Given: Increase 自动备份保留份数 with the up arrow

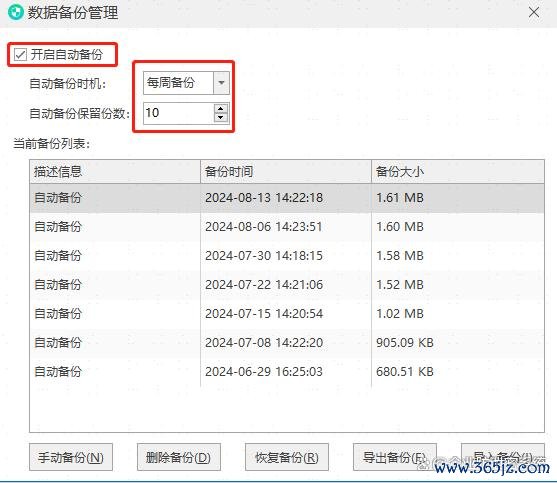Looking at the screenshot, I should [221, 108].
